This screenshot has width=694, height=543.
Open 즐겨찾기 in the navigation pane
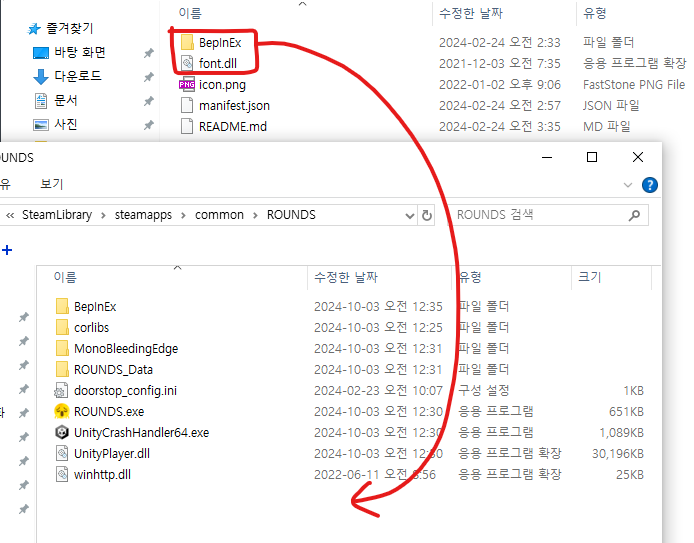click(70, 29)
